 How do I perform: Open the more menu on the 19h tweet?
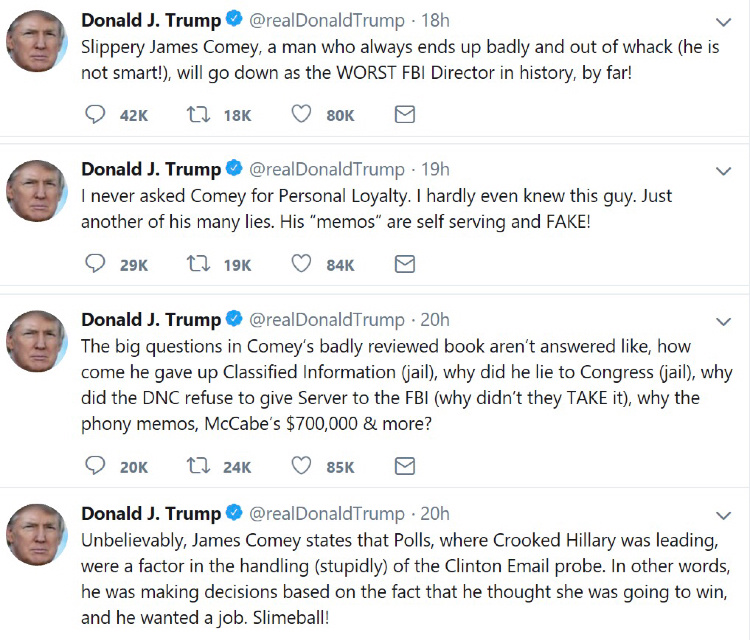point(724,170)
